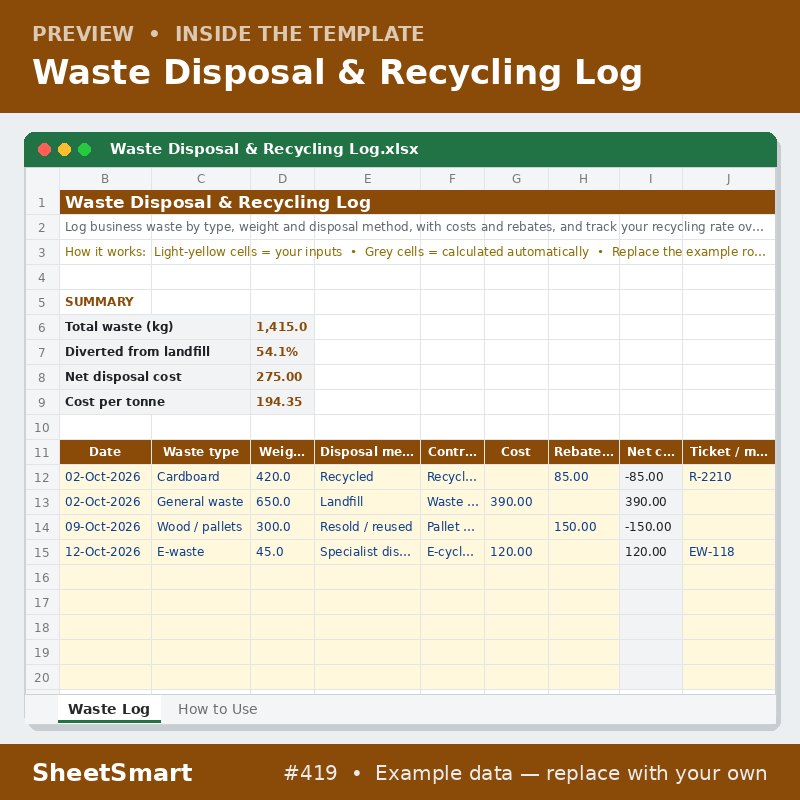Viewport: 800px width, 800px height.
Task: Select 'General waste' cell
Action: click(x=201, y=502)
